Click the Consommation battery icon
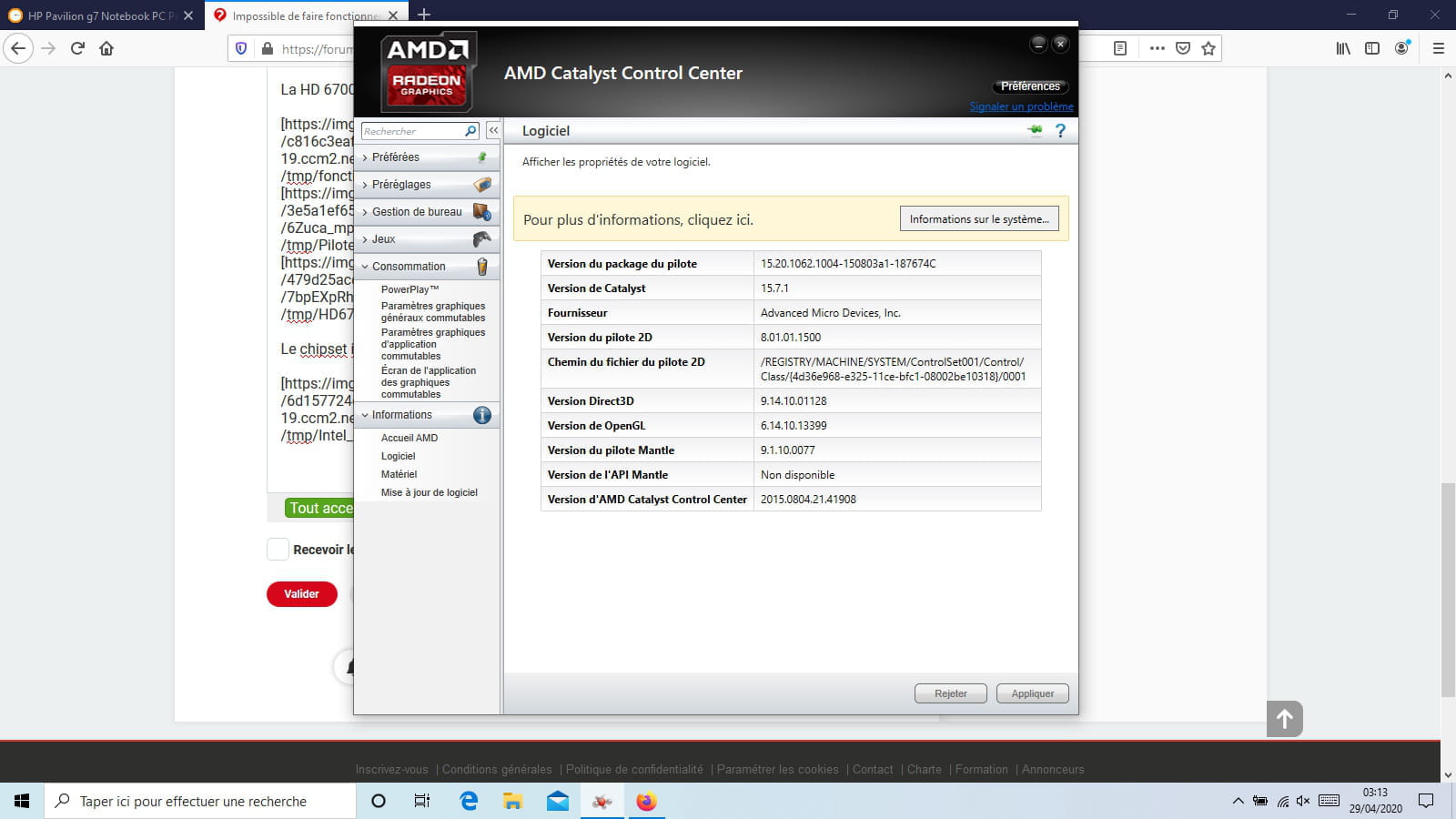Screen dimensions: 1456x819 coord(482,267)
